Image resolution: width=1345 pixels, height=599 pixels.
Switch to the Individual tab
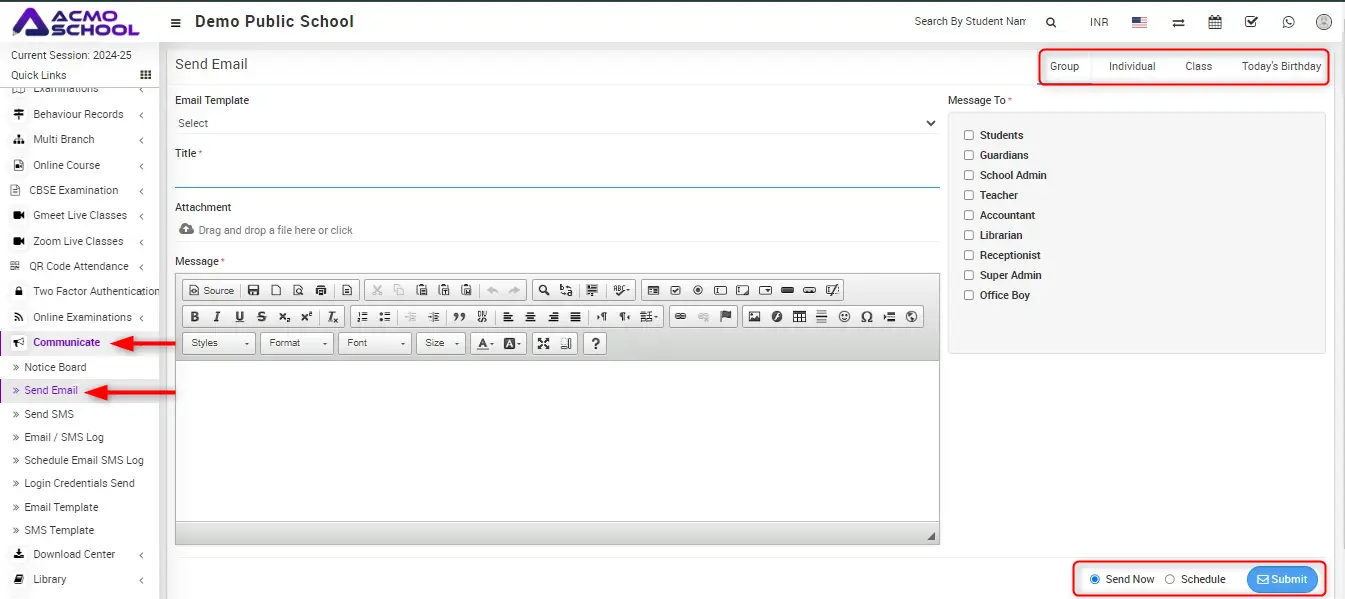click(1131, 66)
